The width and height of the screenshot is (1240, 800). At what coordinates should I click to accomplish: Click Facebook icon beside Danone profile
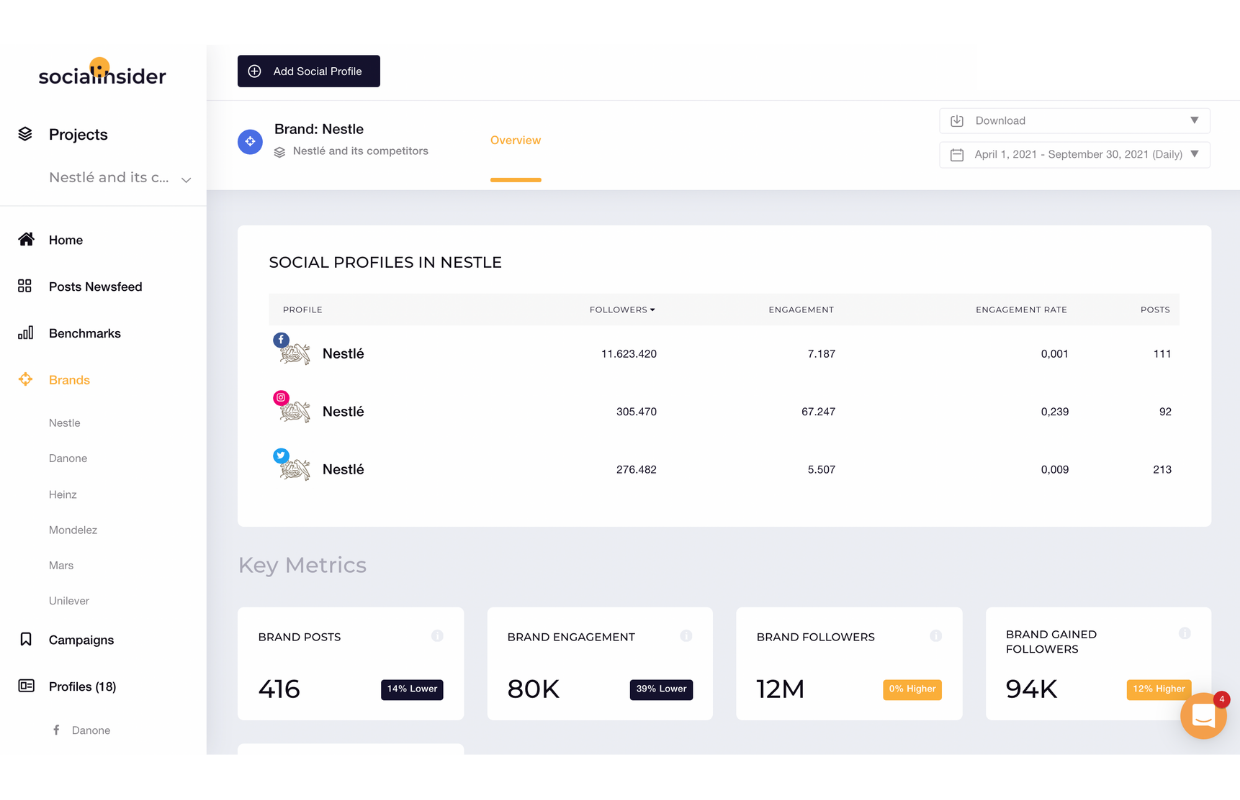coord(56,730)
